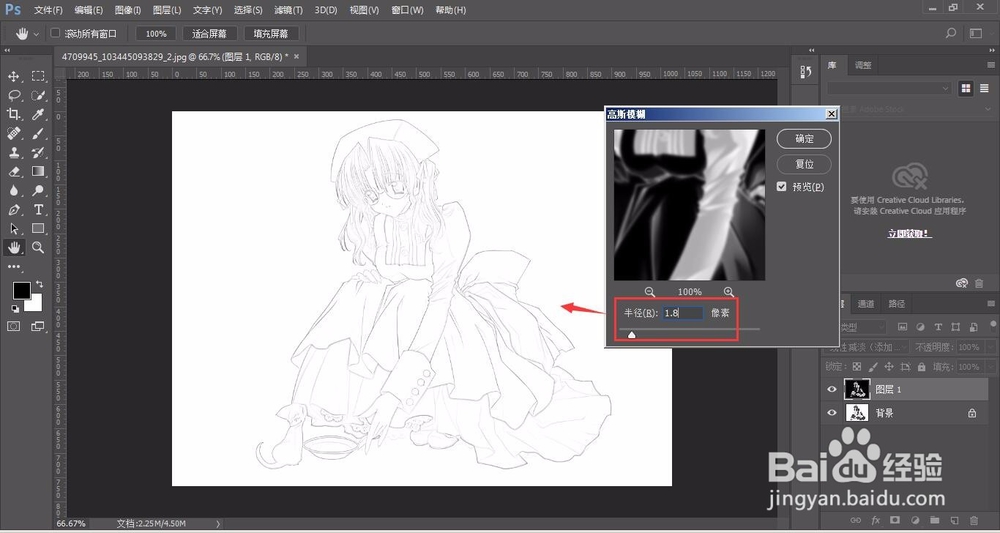Add layer style with fx icon

click(x=876, y=521)
